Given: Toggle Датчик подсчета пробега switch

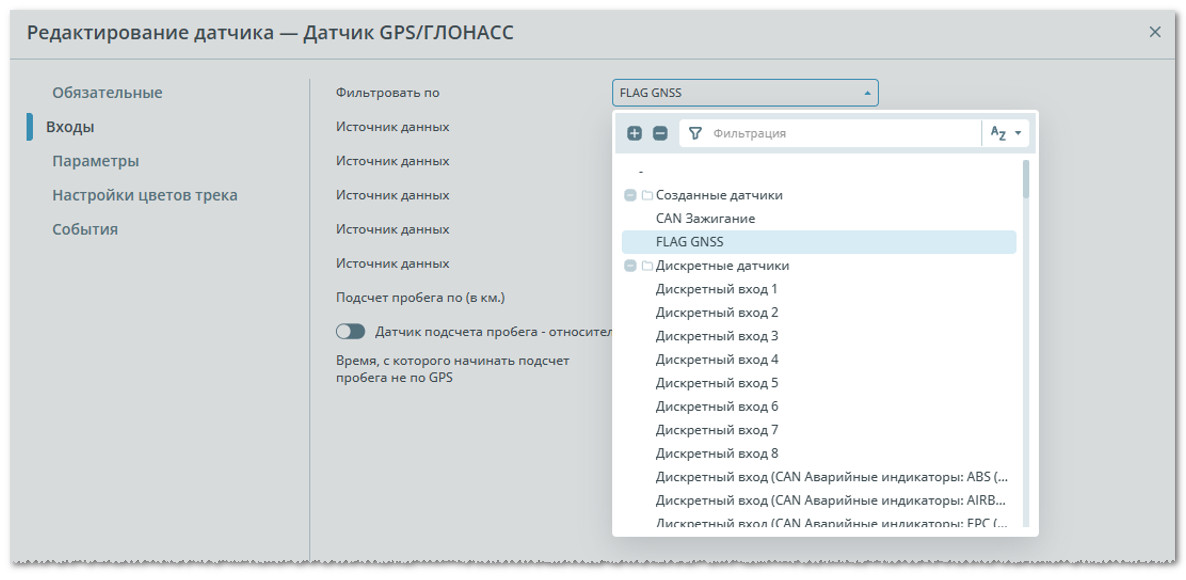Looking at the screenshot, I should (351, 331).
